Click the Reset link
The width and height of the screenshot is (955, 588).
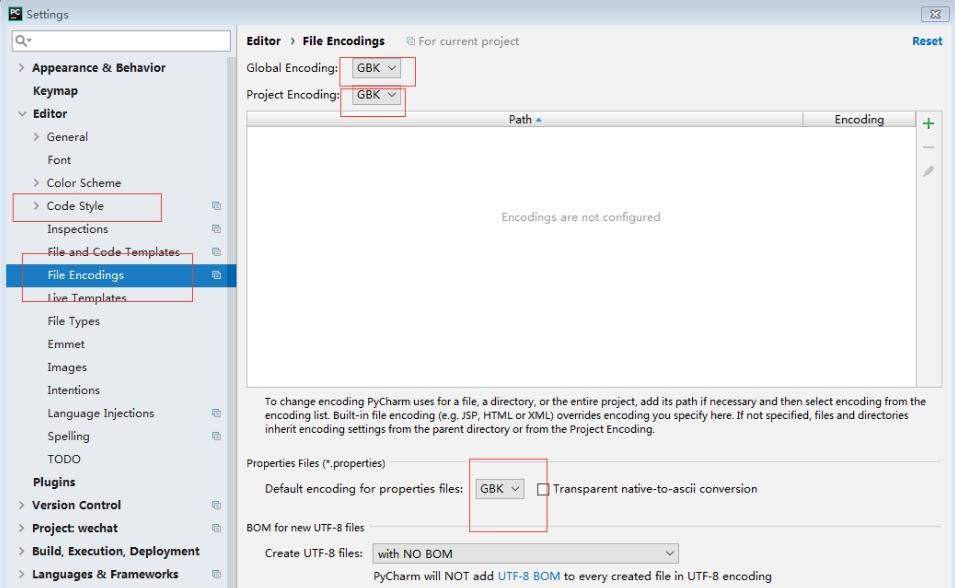coord(927,41)
